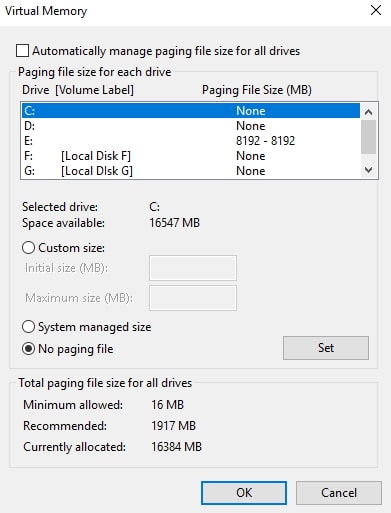Viewport: 391px width, 513px height.
Task: Click the Paging File Size (MB) column header
Action: click(257, 90)
